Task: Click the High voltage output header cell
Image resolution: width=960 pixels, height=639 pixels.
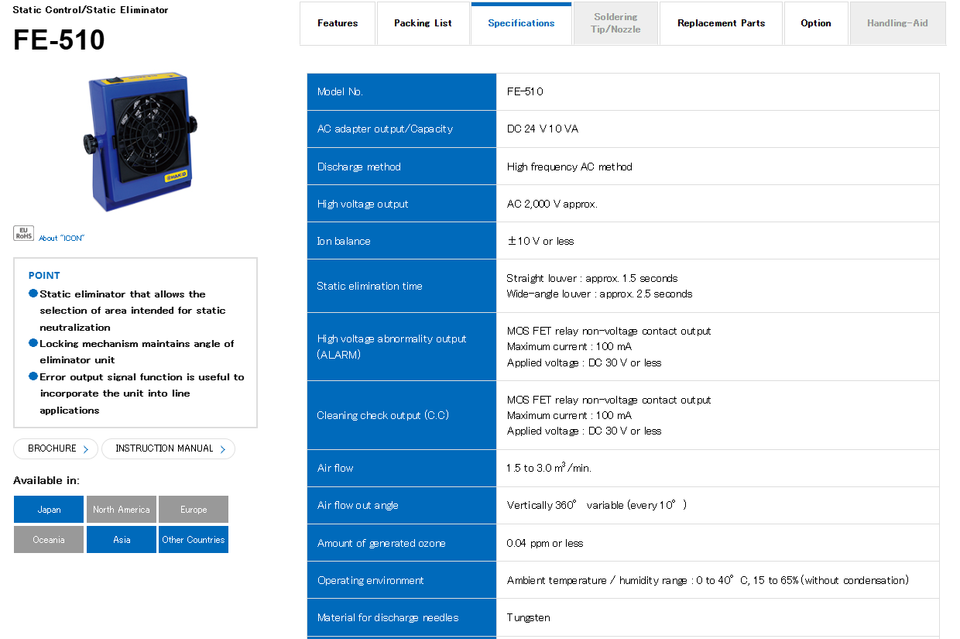Action: coord(402,204)
